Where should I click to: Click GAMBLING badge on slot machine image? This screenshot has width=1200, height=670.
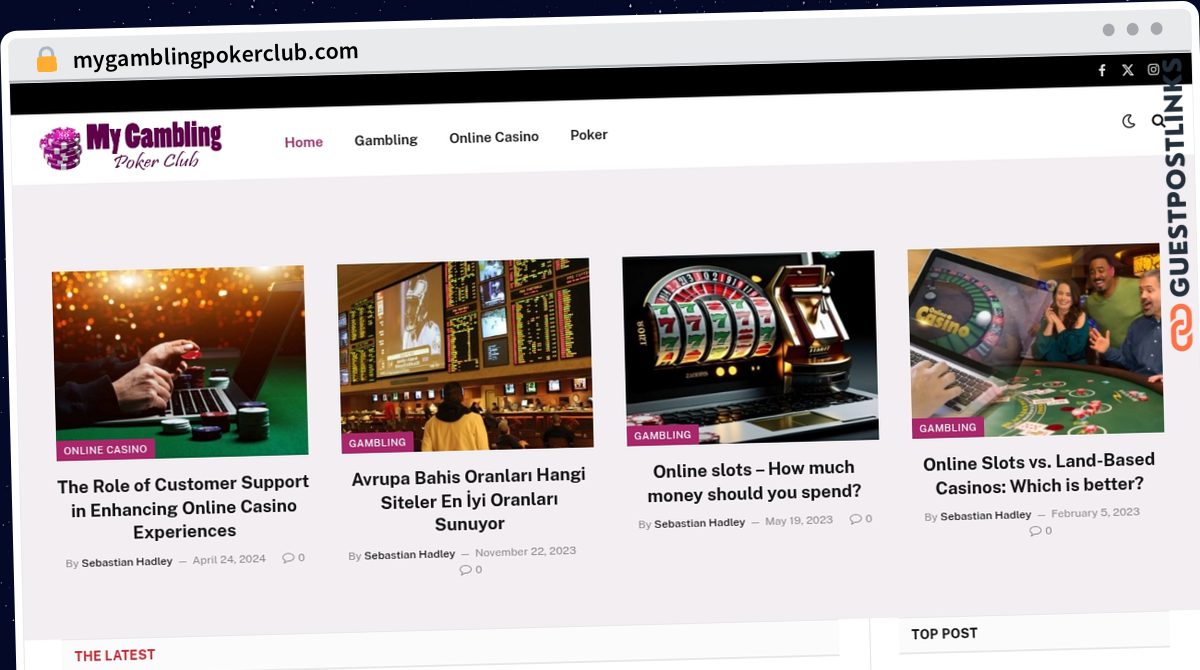(x=662, y=435)
